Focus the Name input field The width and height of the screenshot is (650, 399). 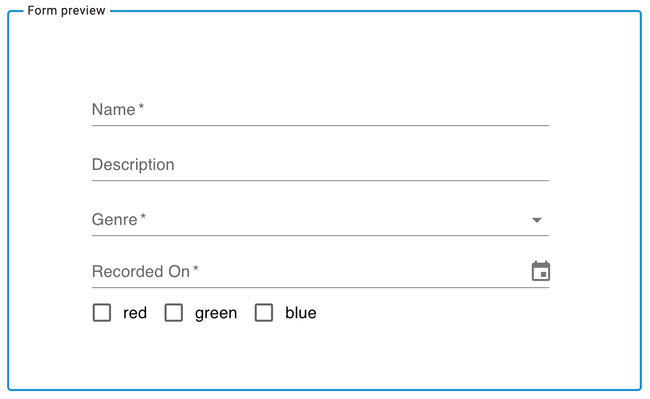coord(320,110)
